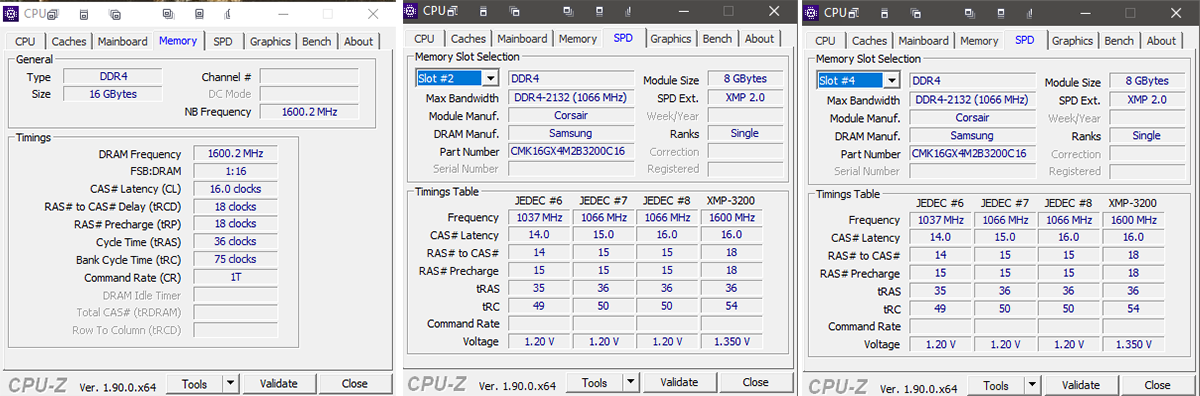Open the Graphics tab in the Memory window
Viewport: 1200px width, 396px height.
click(270, 42)
